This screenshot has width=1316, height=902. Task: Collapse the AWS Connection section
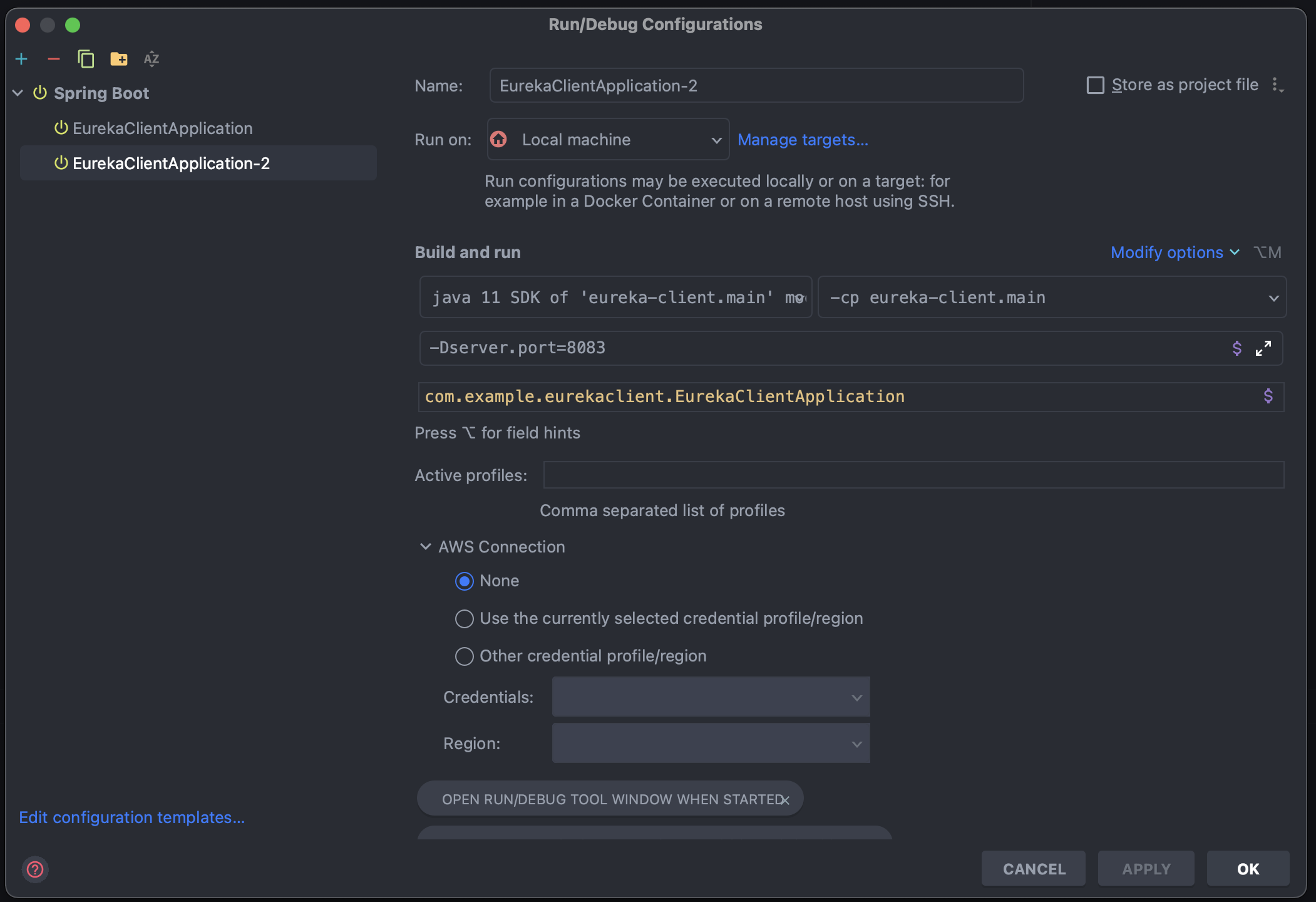[426, 547]
